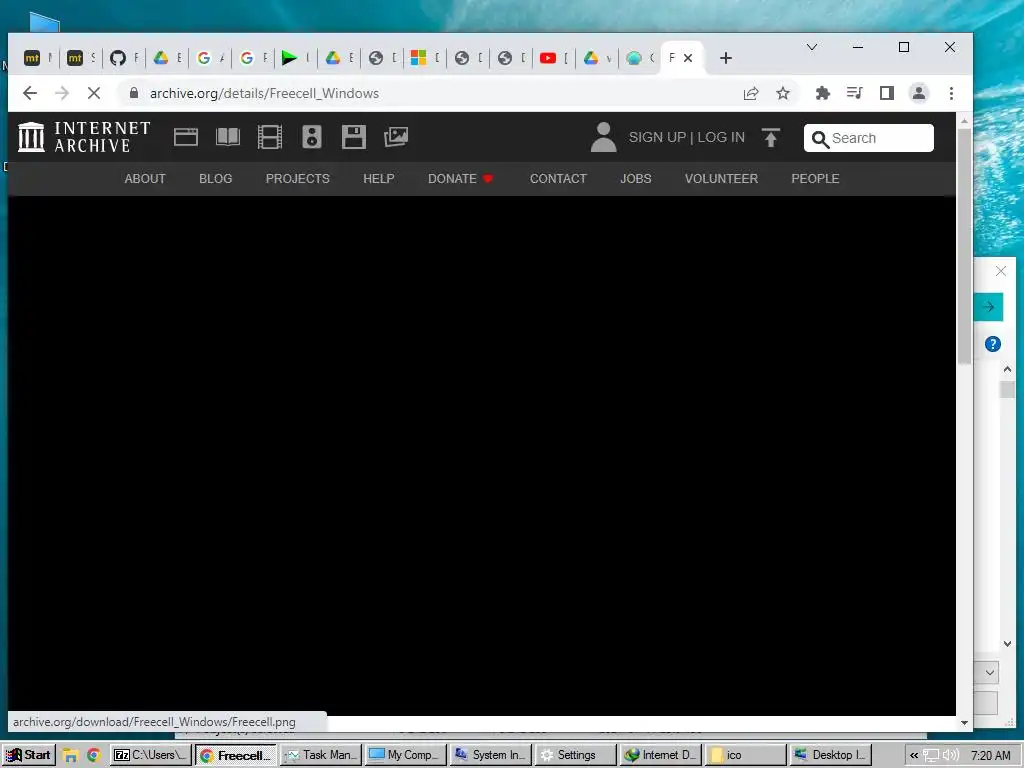Click the page scrollbar down arrow
This screenshot has width=1024, height=768.
click(x=964, y=723)
